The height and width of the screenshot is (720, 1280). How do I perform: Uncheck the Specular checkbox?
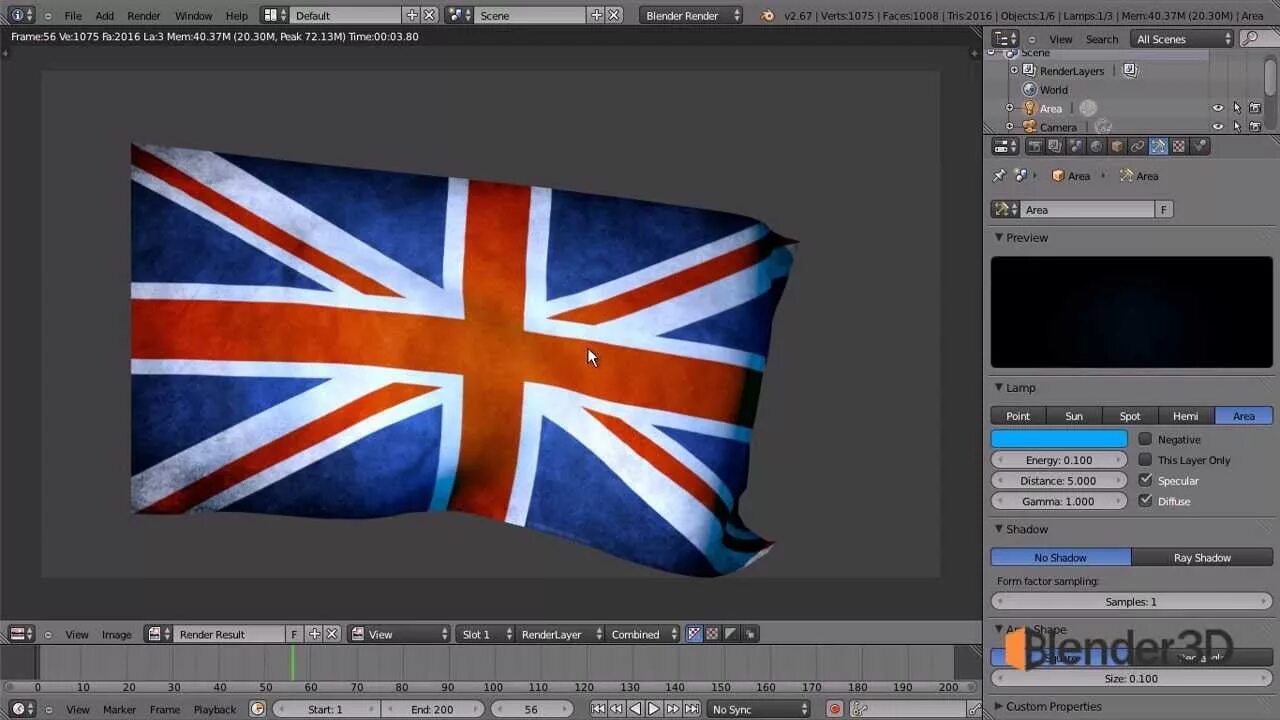(1145, 480)
